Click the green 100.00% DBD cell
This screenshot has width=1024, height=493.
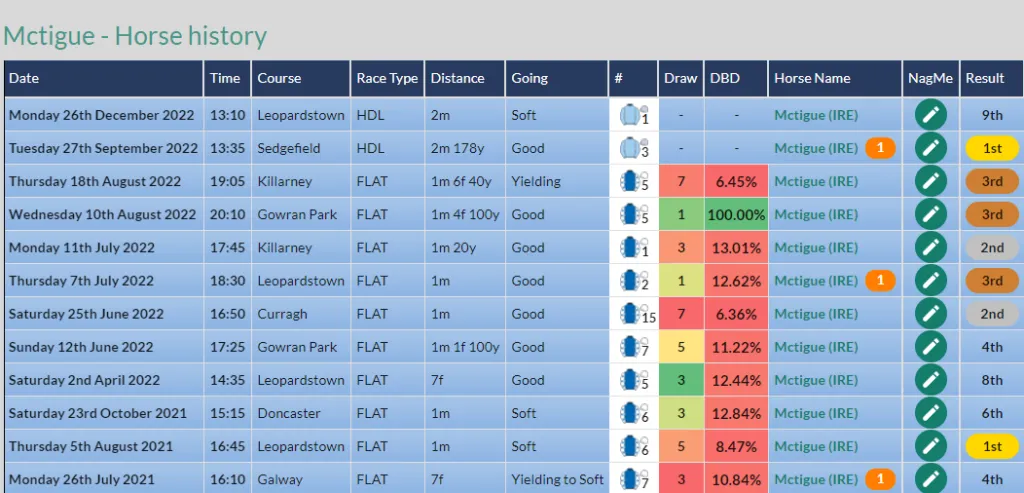(736, 215)
